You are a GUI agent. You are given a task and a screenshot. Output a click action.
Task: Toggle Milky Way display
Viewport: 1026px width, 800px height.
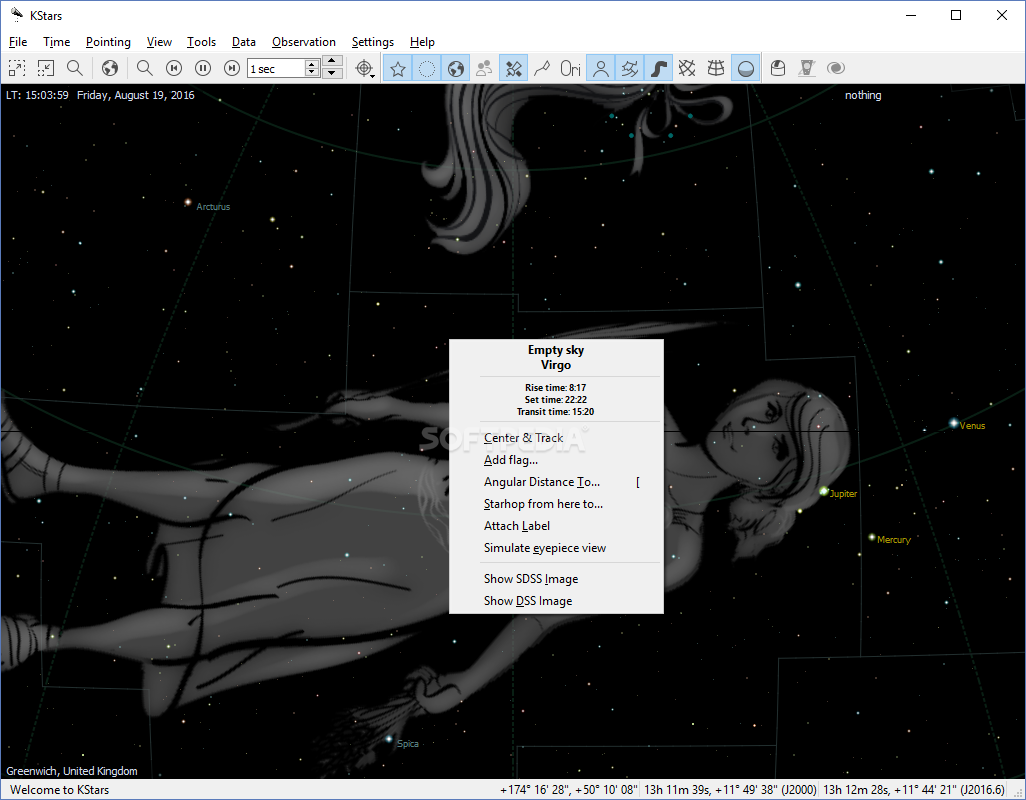(658, 68)
